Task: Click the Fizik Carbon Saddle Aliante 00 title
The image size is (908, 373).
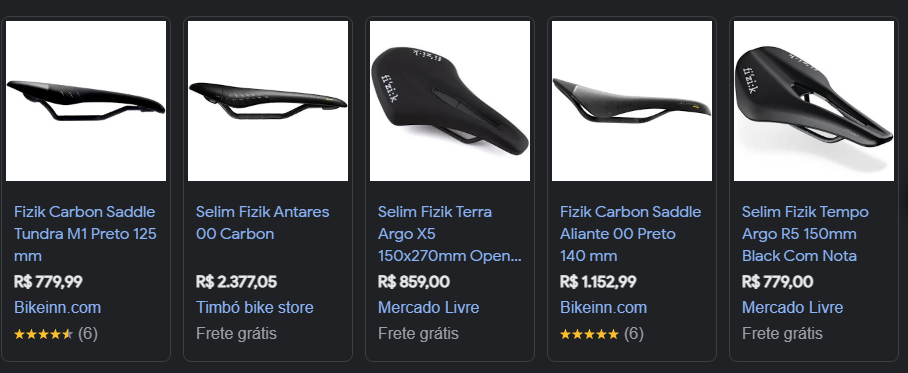Action: (631, 234)
